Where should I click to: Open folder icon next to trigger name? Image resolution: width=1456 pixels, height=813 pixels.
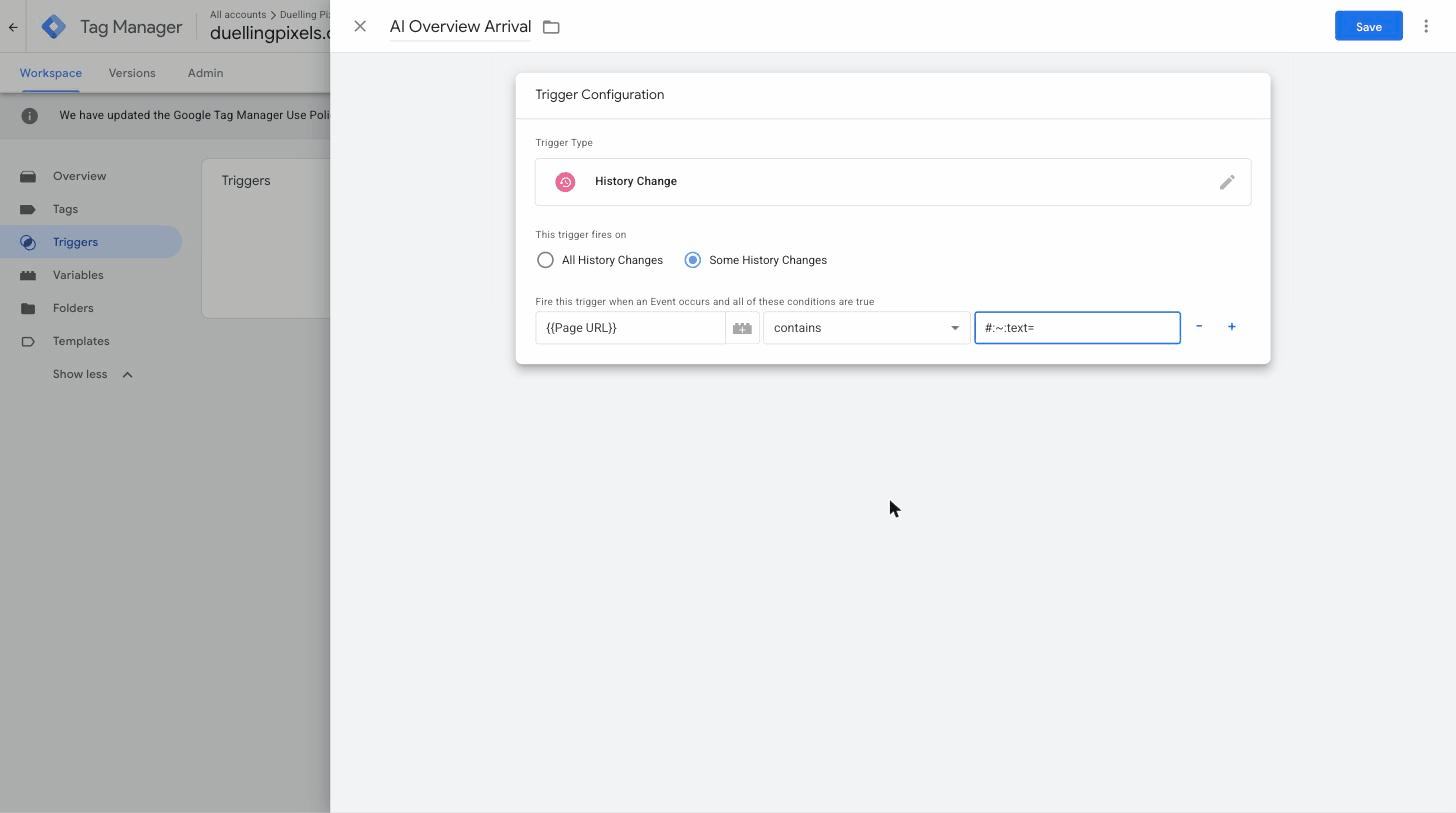pos(551,27)
